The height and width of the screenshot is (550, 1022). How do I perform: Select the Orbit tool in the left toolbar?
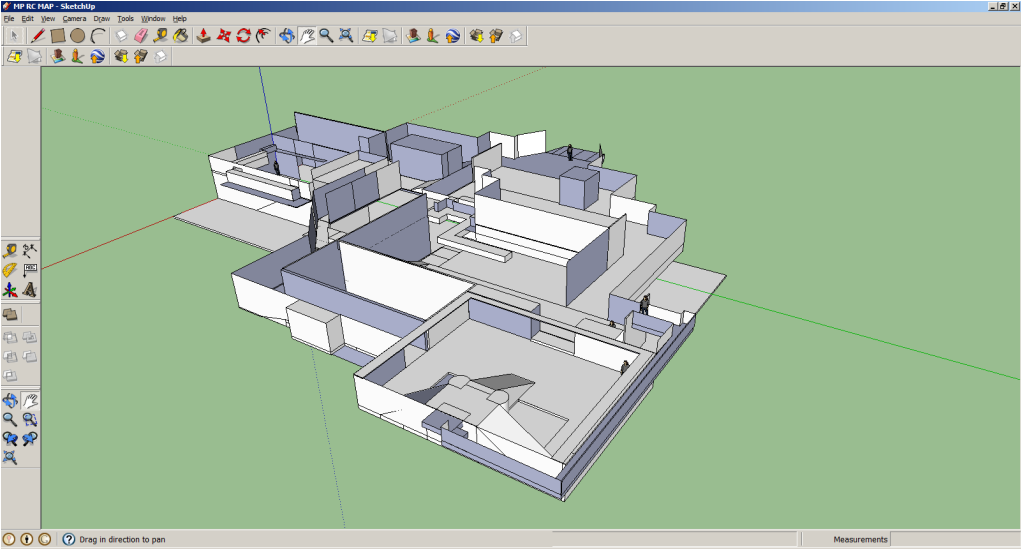pos(10,400)
